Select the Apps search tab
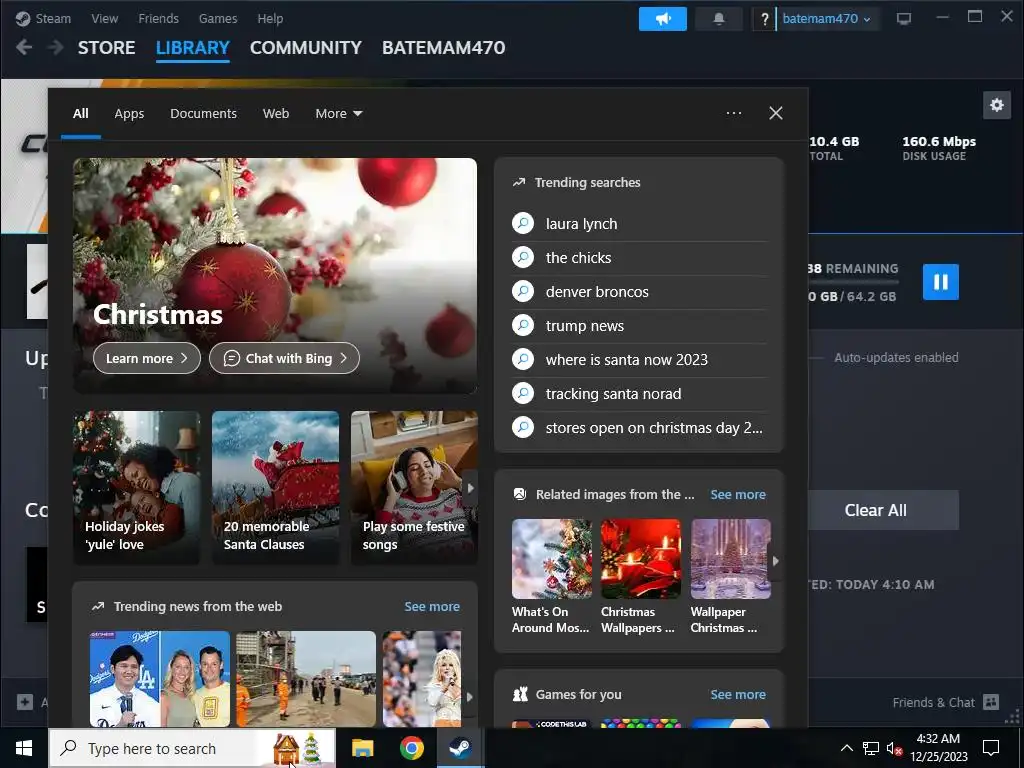1024x768 pixels. coord(129,114)
